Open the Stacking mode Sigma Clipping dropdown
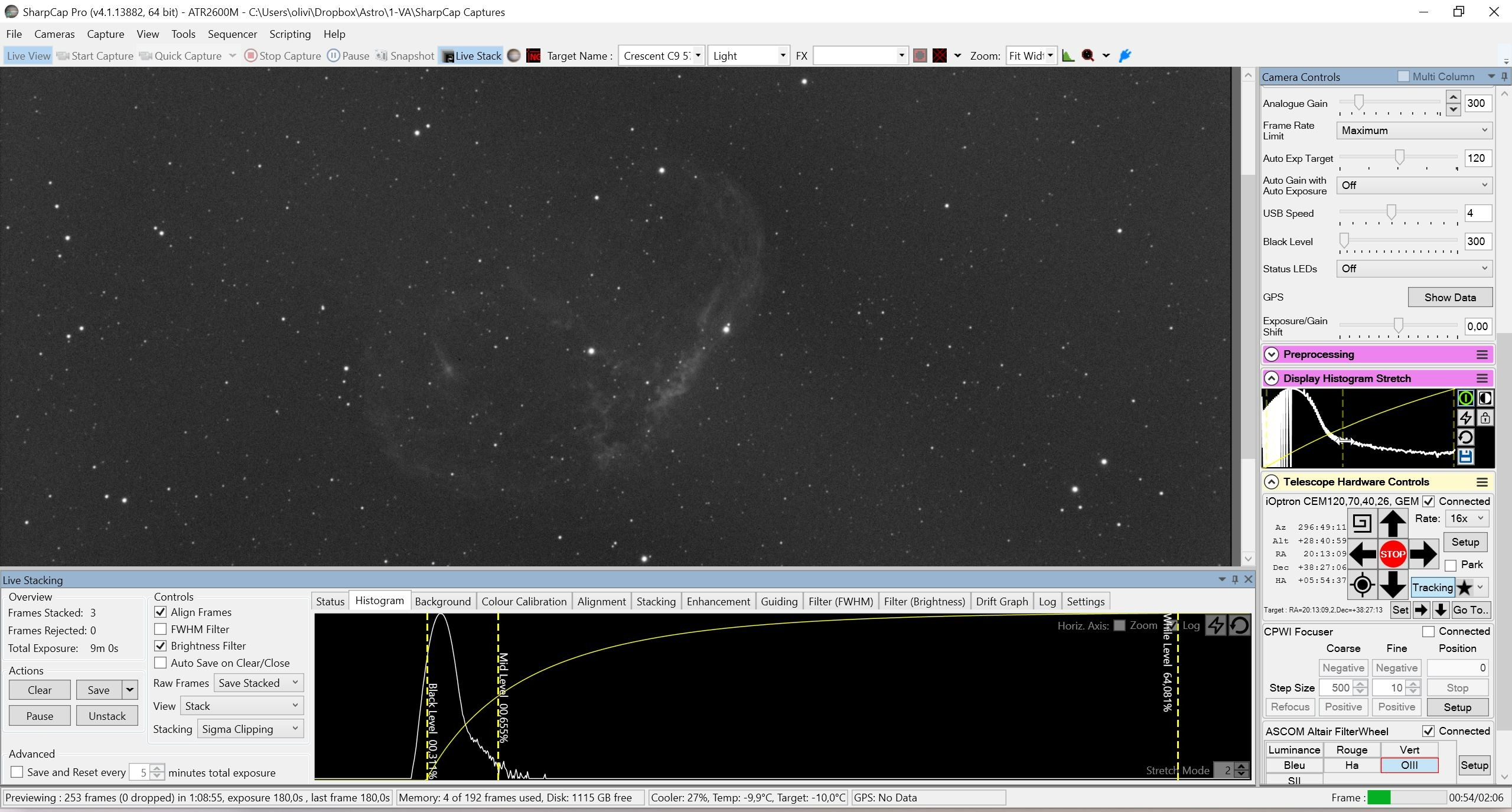The height and width of the screenshot is (812, 1512). 250,729
